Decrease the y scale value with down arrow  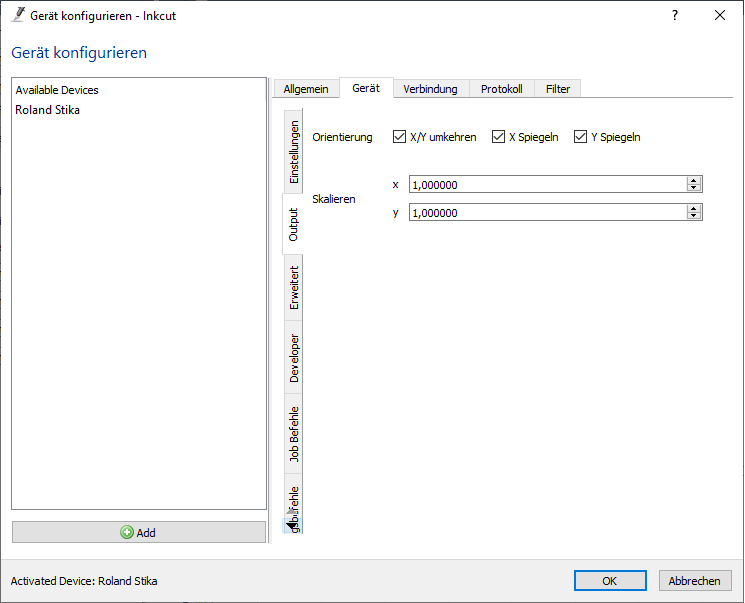point(693,216)
